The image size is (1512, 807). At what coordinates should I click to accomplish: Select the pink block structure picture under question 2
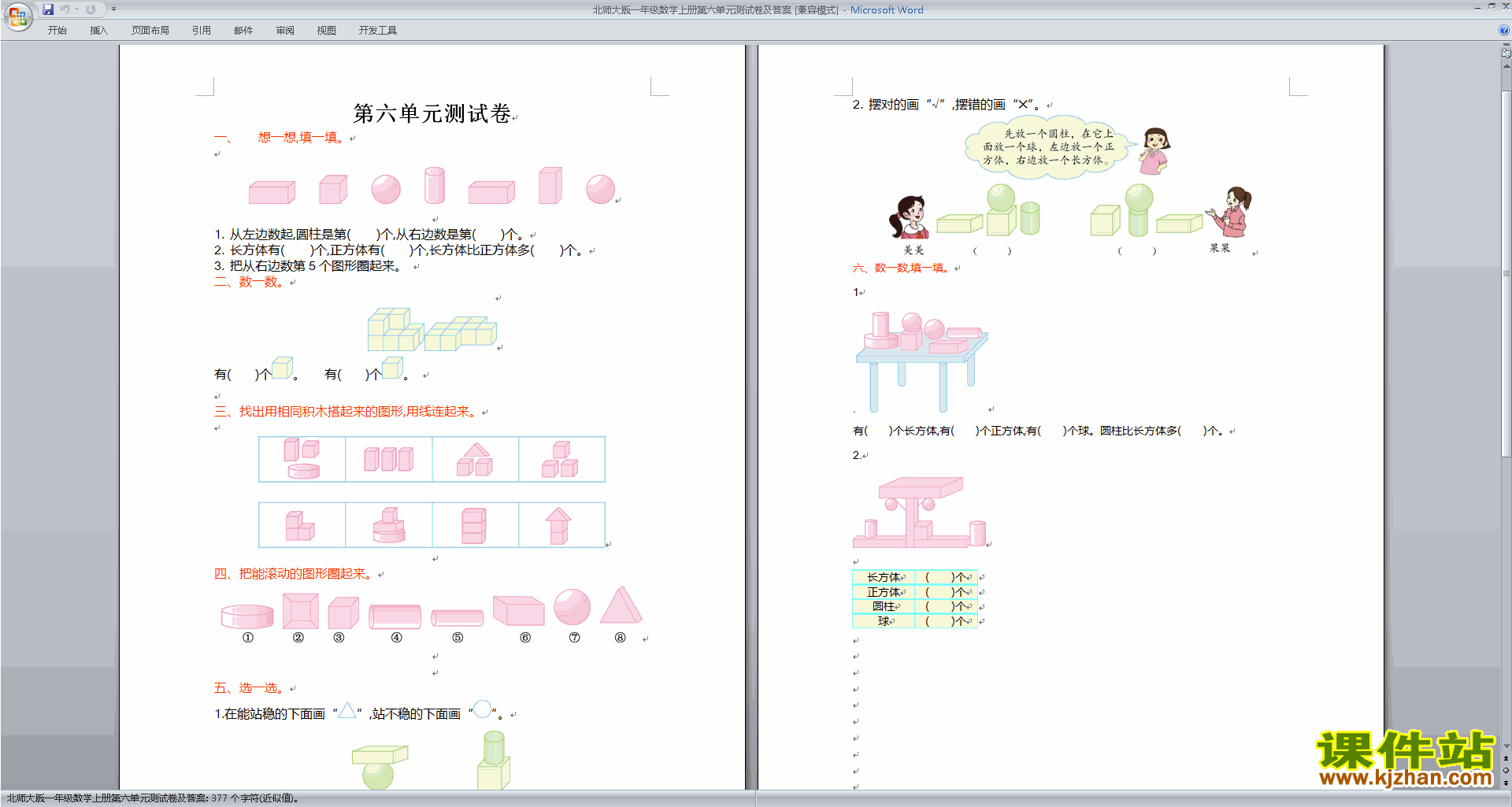pyautogui.click(x=920, y=513)
